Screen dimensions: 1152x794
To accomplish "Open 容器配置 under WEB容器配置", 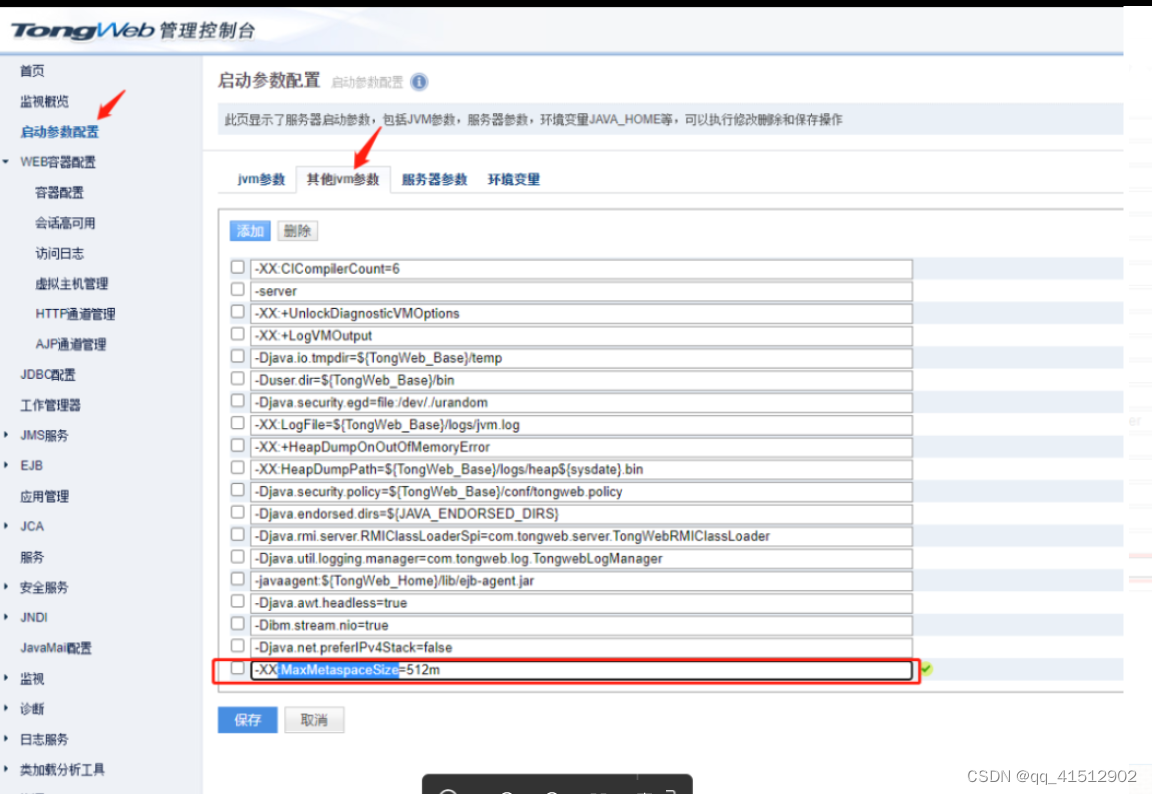I will click(x=60, y=192).
